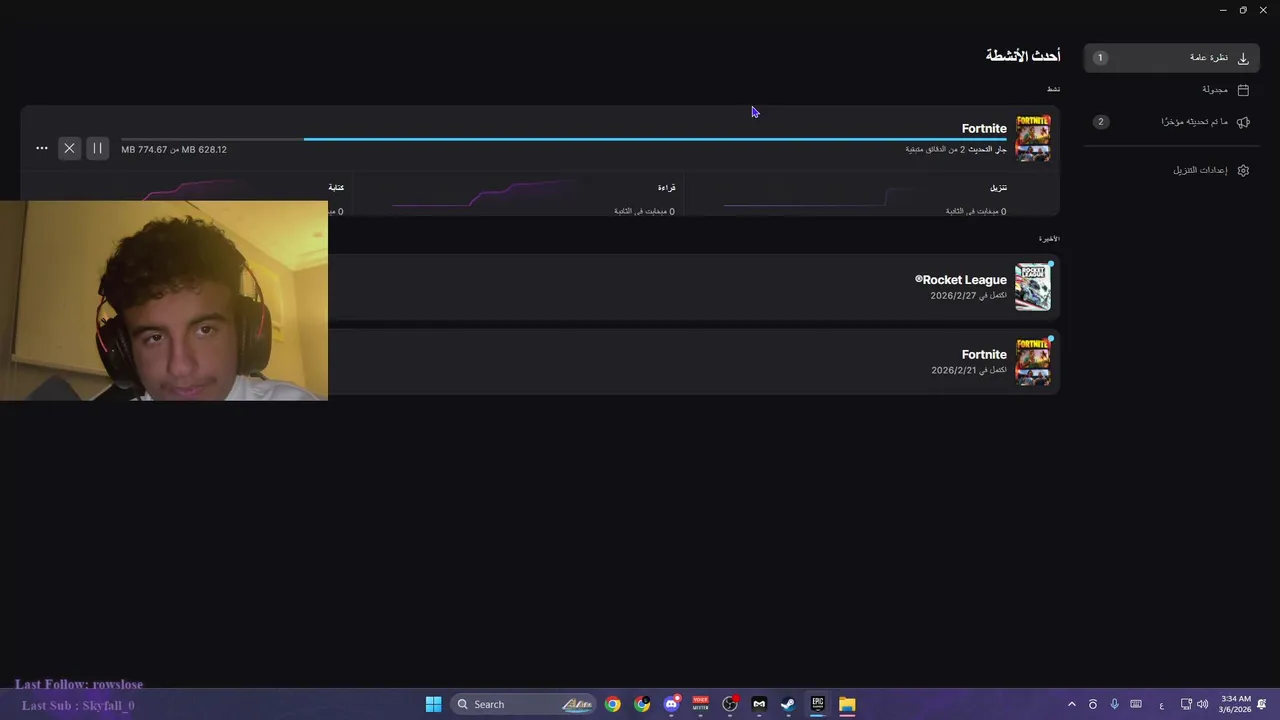The height and width of the screenshot is (720, 1280).
Task: Open Google Chrome from the taskbar
Action: tap(613, 704)
